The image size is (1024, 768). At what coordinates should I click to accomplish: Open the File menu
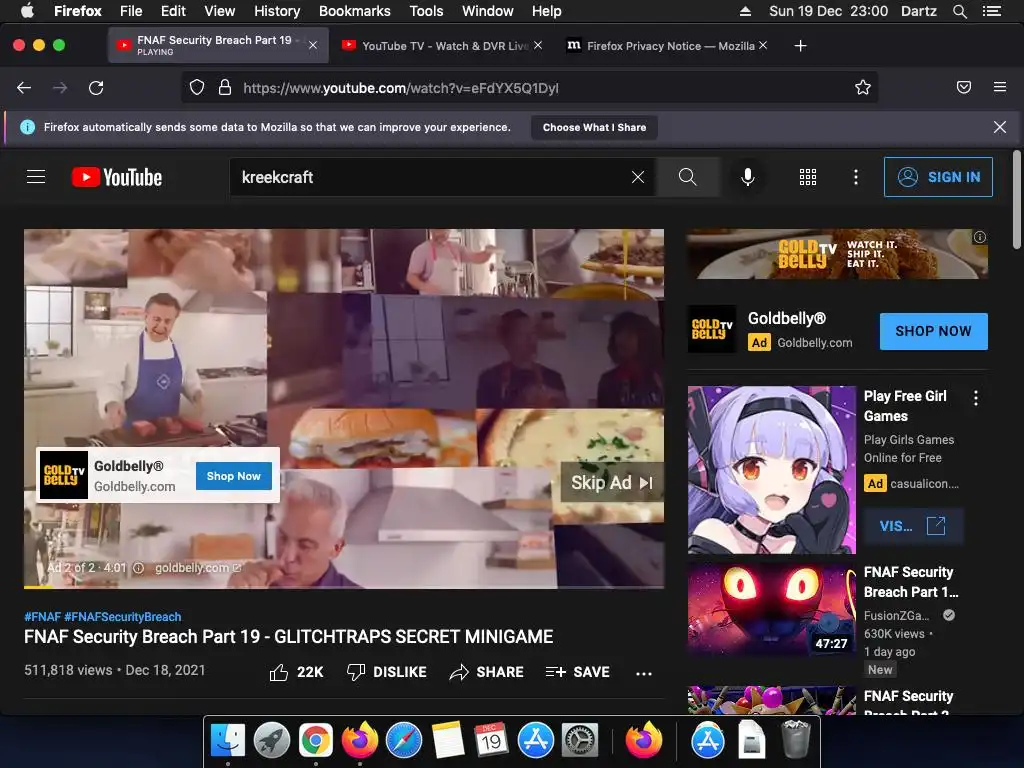pos(131,11)
